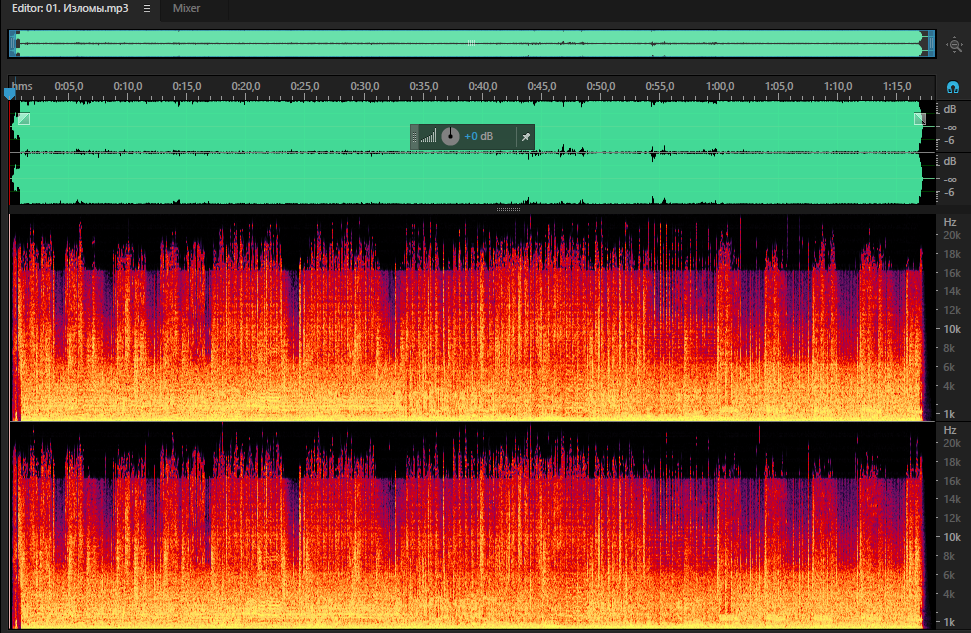Viewport: 971px width, 633px height.
Task: Click the 0:55,0 ruler mark
Action: click(660, 86)
